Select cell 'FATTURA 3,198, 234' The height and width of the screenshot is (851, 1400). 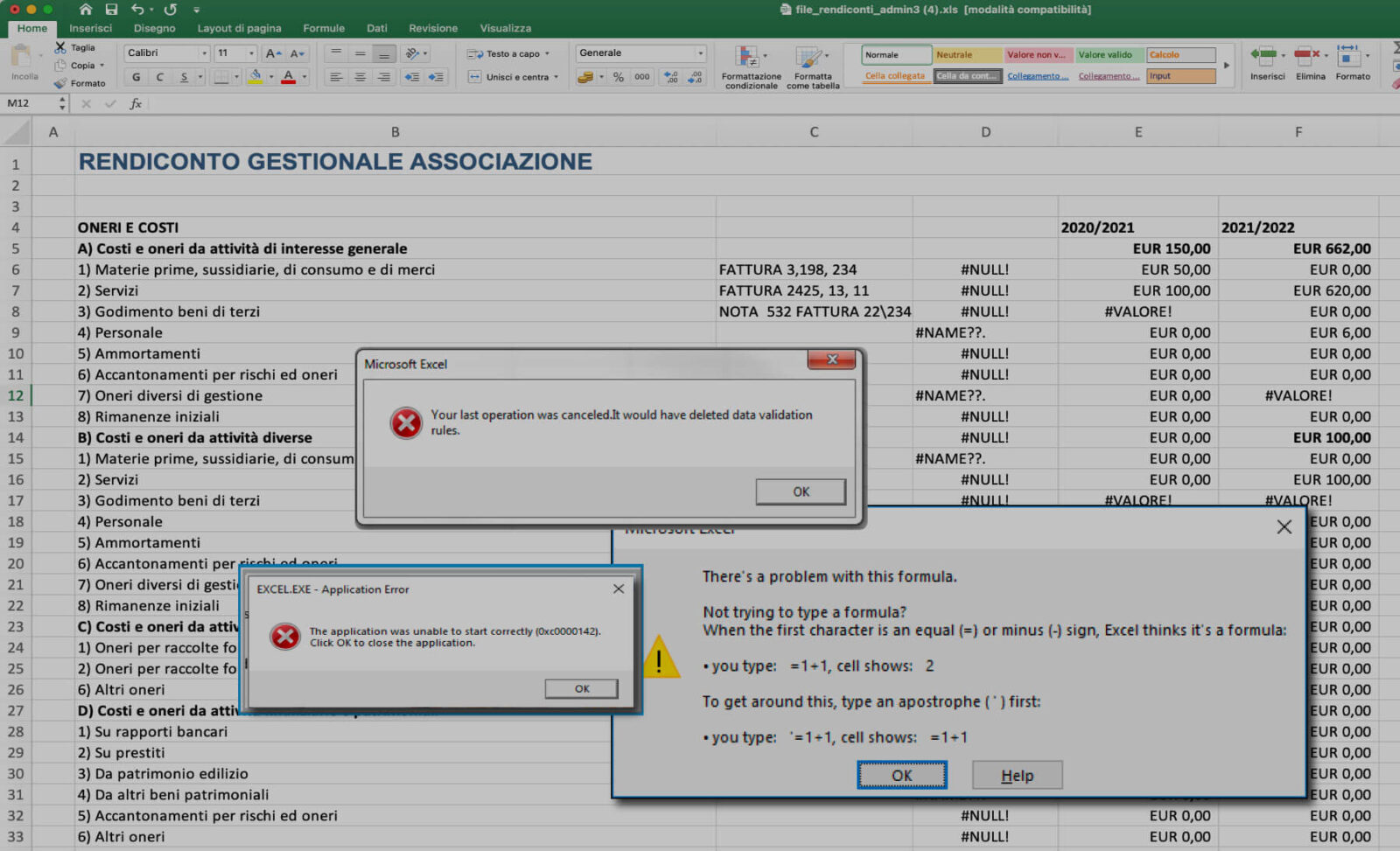(x=814, y=269)
